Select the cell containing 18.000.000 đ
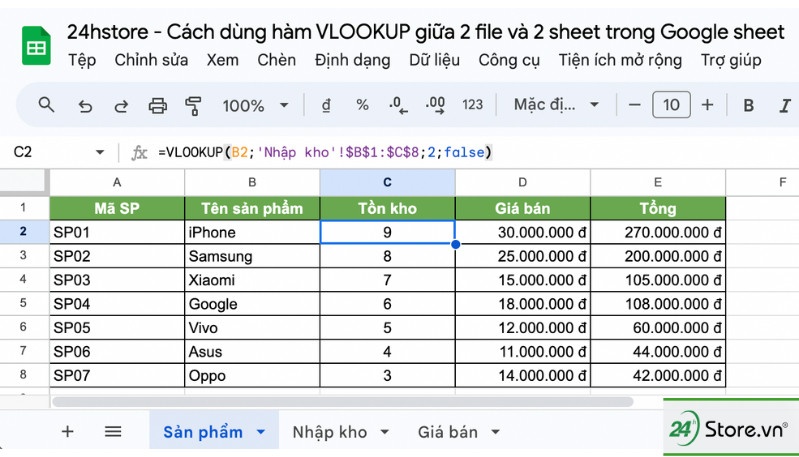 click(x=522, y=304)
